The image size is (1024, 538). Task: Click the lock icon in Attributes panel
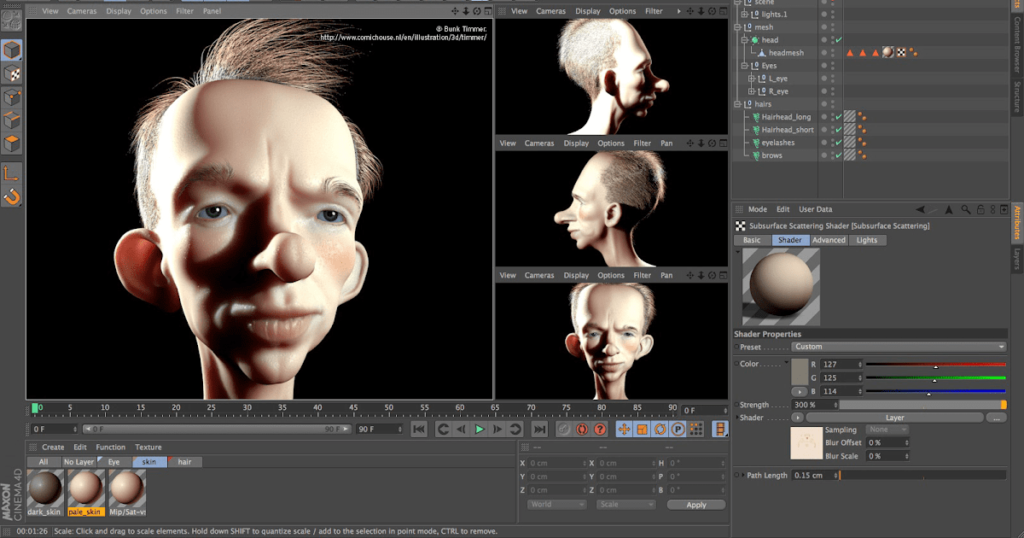point(980,210)
